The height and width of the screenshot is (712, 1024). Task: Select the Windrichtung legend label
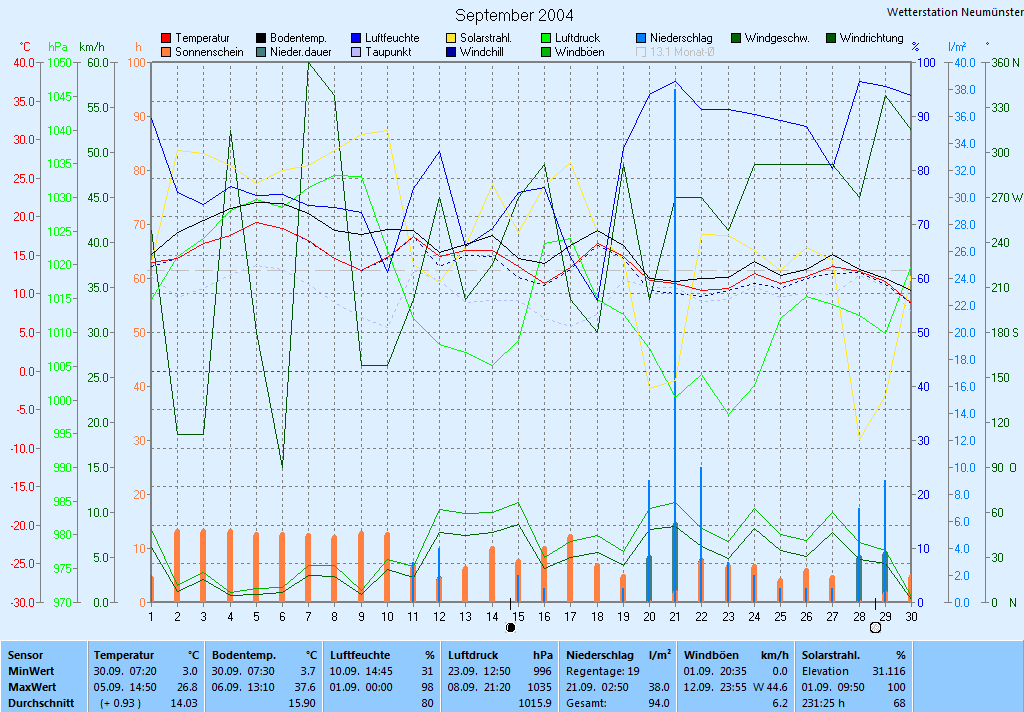[x=872, y=39]
